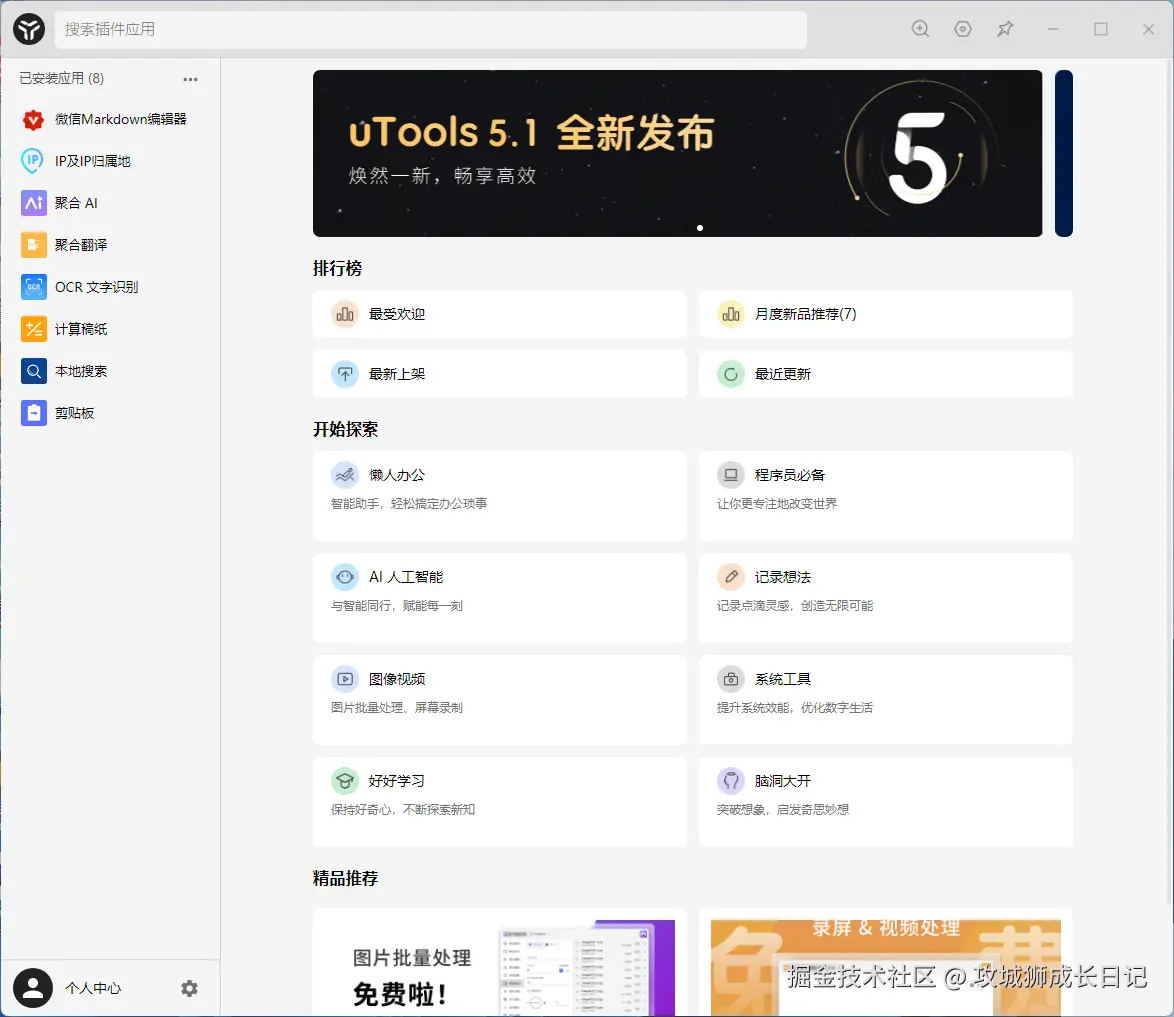
Task: Open the 程序员必备 category card
Action: tap(886, 496)
